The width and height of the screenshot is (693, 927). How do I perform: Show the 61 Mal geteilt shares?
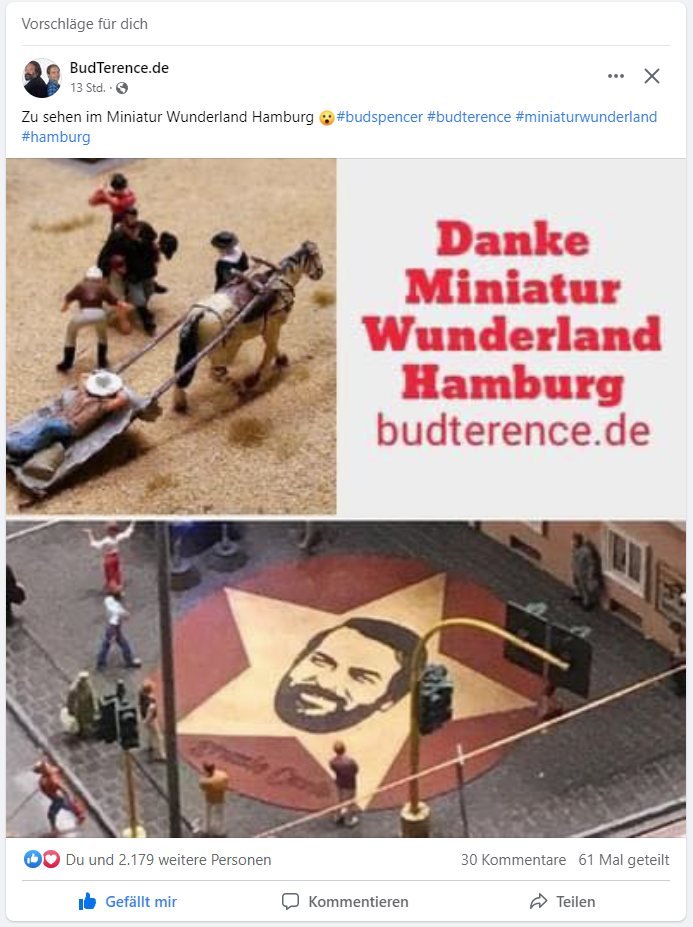(624, 860)
